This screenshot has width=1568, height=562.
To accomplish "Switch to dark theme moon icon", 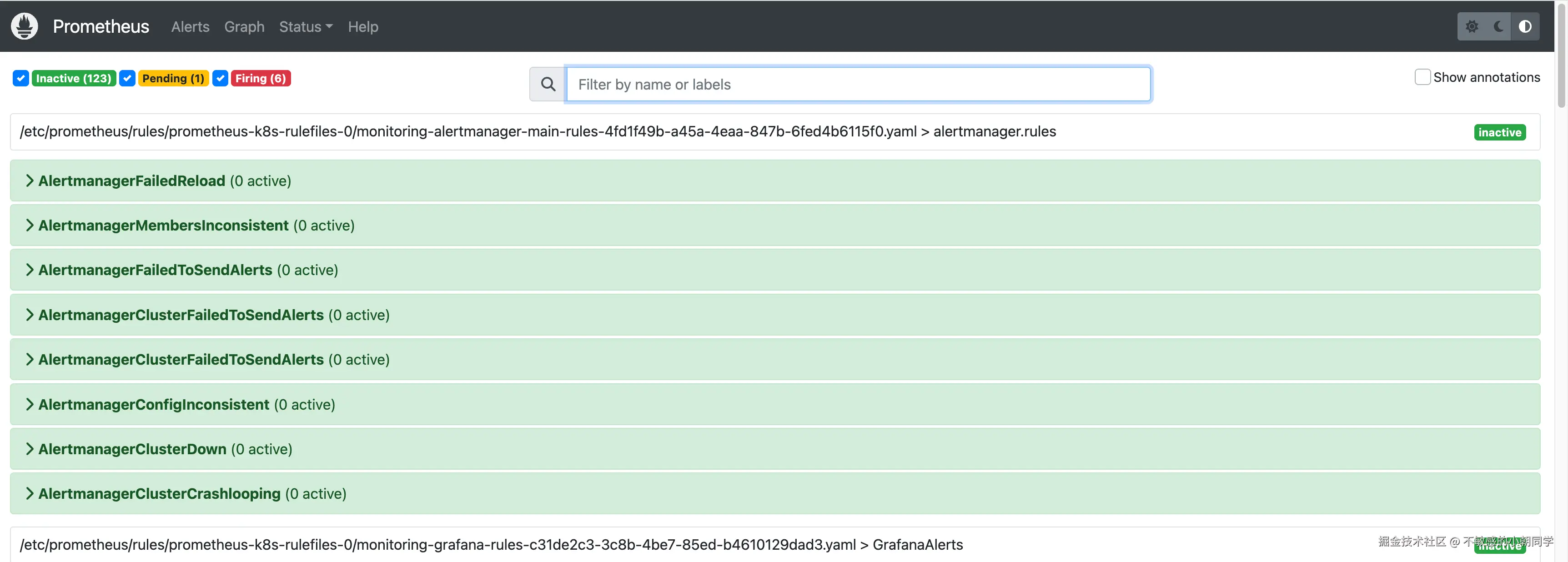I will (x=1498, y=26).
